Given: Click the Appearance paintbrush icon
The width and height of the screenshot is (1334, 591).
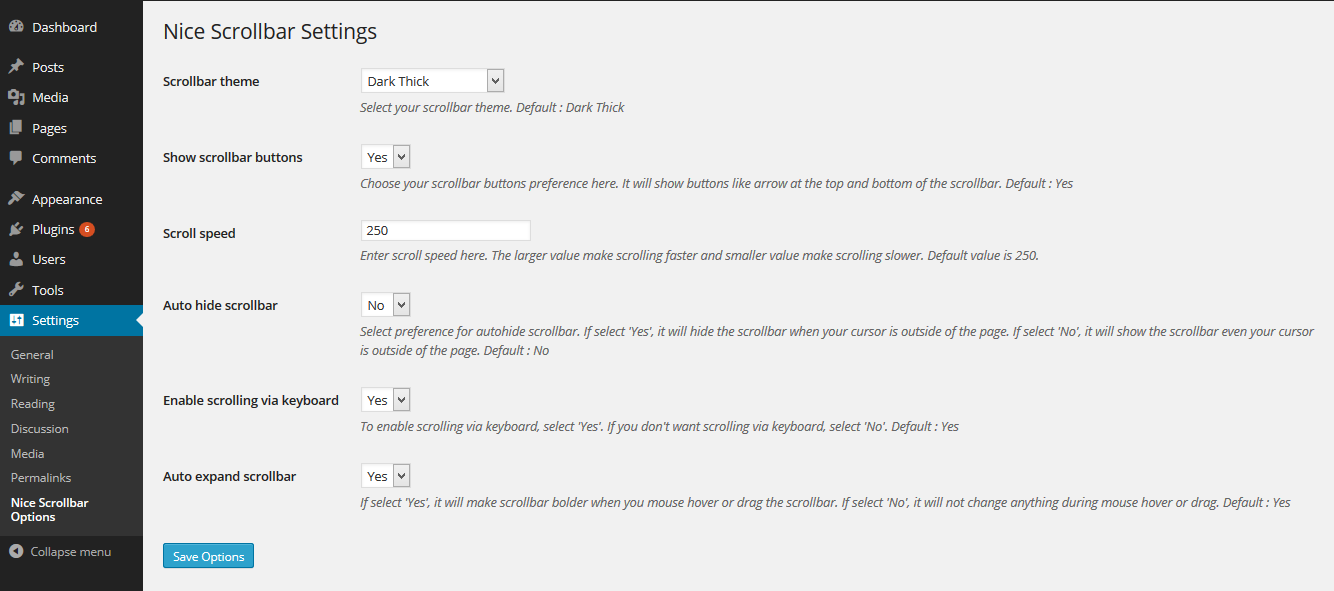Looking at the screenshot, I should (16, 199).
